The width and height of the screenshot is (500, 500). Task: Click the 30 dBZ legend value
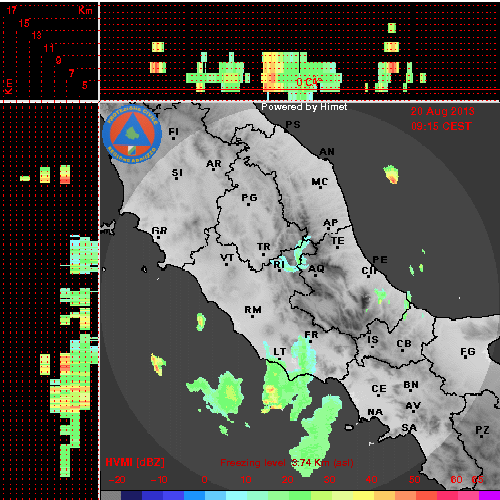click(x=329, y=480)
